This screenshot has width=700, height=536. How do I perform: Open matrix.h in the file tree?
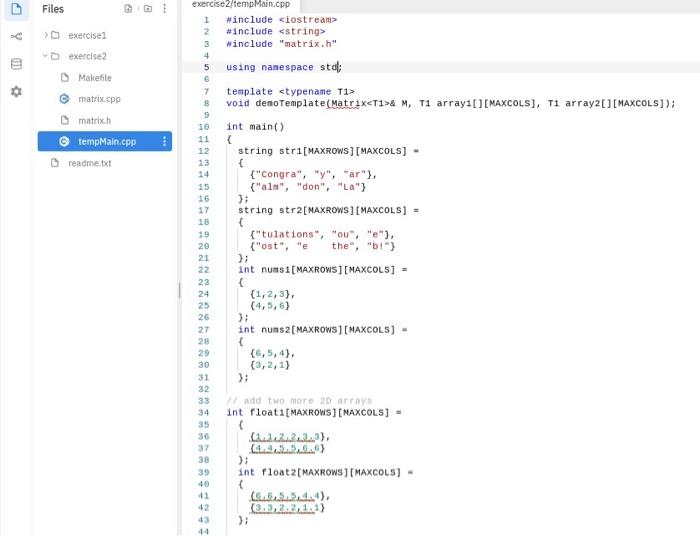(94, 120)
